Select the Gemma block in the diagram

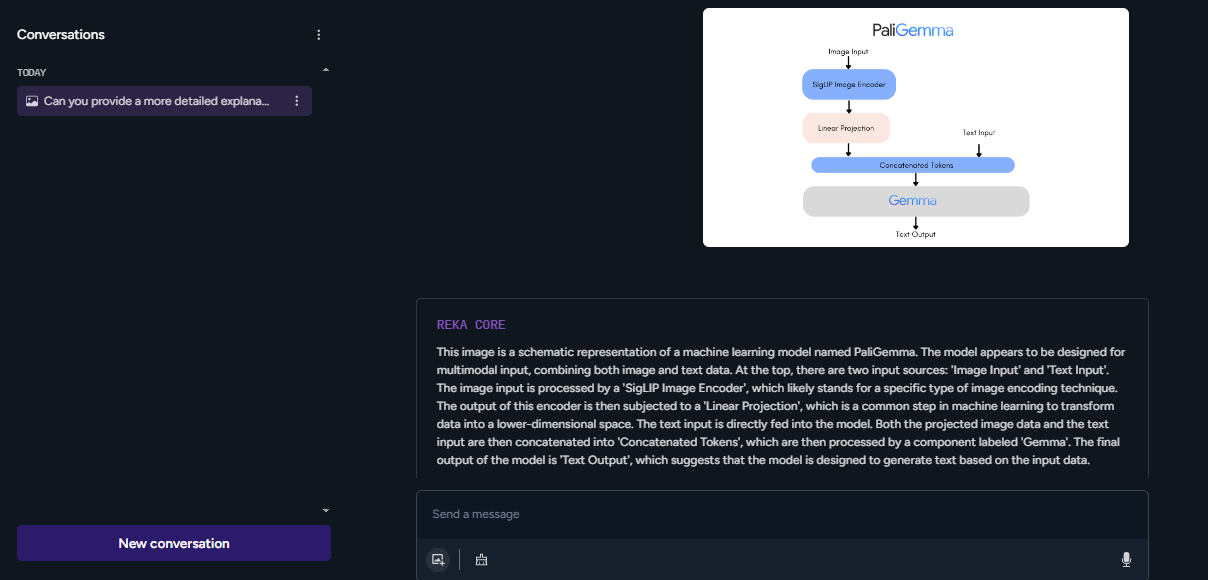(x=915, y=200)
